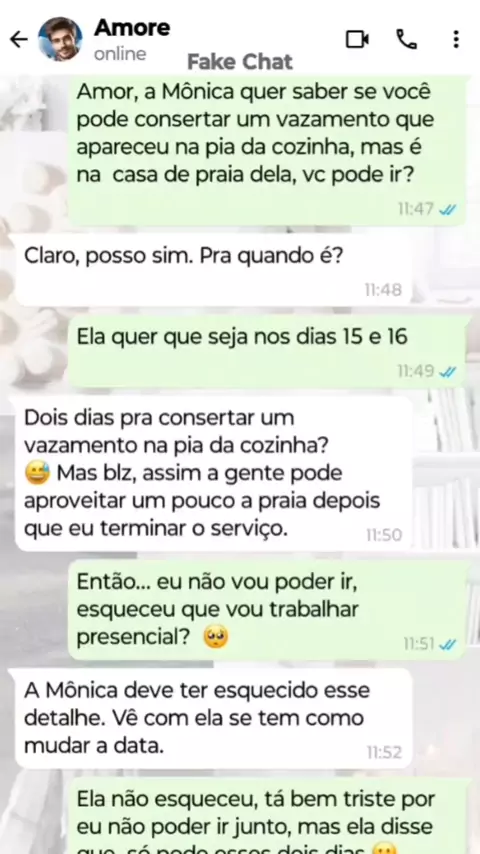Select the message about Mônica's kitchen leak
The width and height of the screenshot is (480, 854).
coord(268,149)
